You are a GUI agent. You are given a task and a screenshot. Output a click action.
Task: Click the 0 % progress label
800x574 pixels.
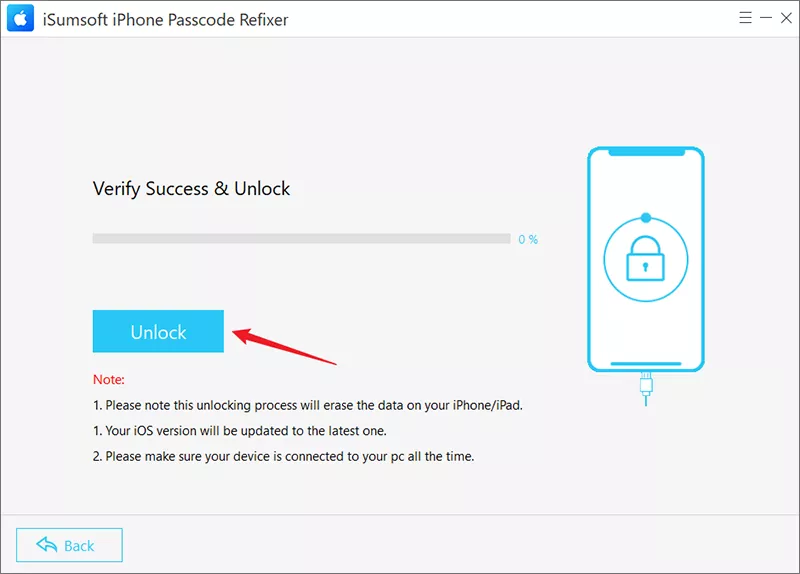528,239
